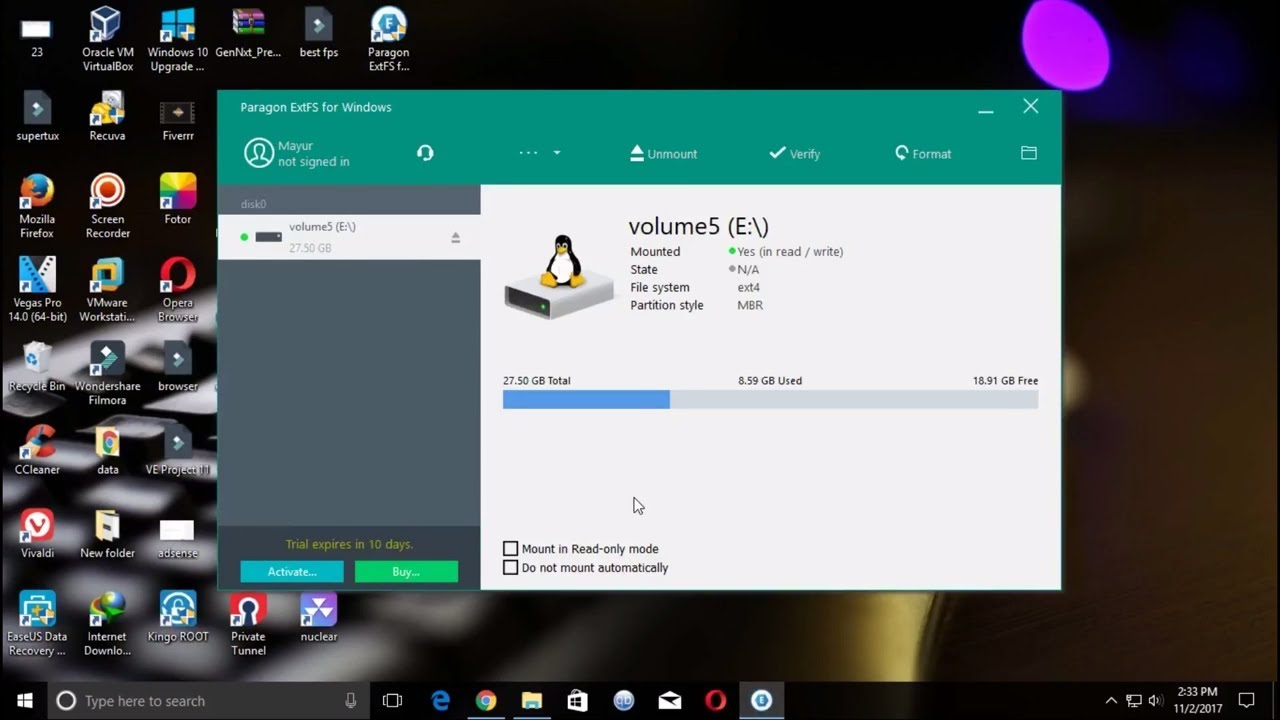Select Screen Recorder desktop icon
The image size is (1280, 720).
[x=107, y=206]
